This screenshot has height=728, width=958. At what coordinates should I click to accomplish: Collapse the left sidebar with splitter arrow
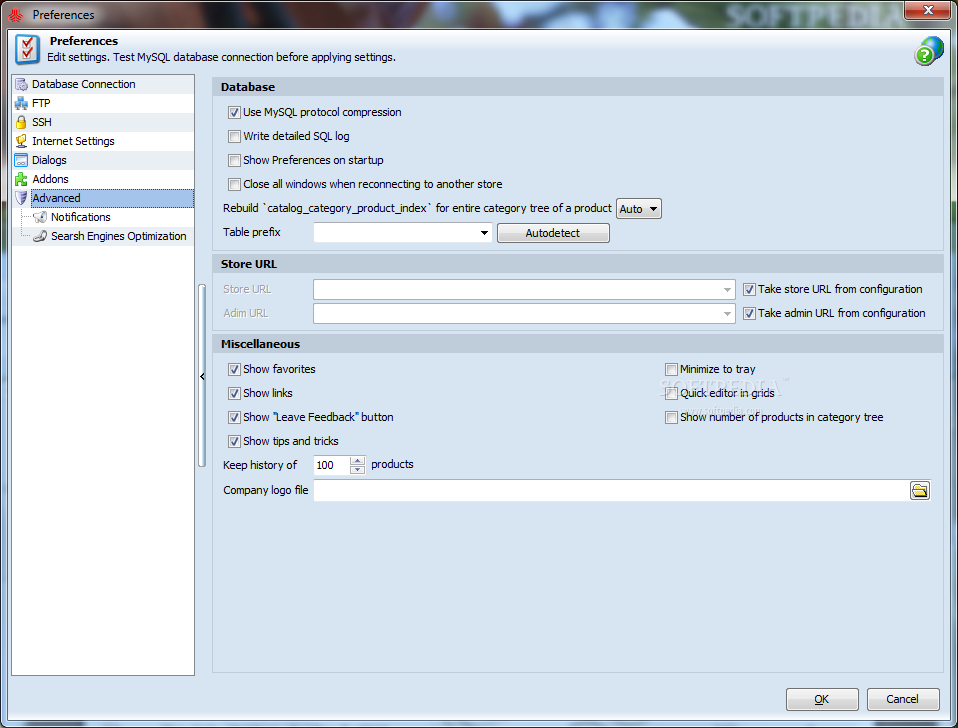(202, 376)
